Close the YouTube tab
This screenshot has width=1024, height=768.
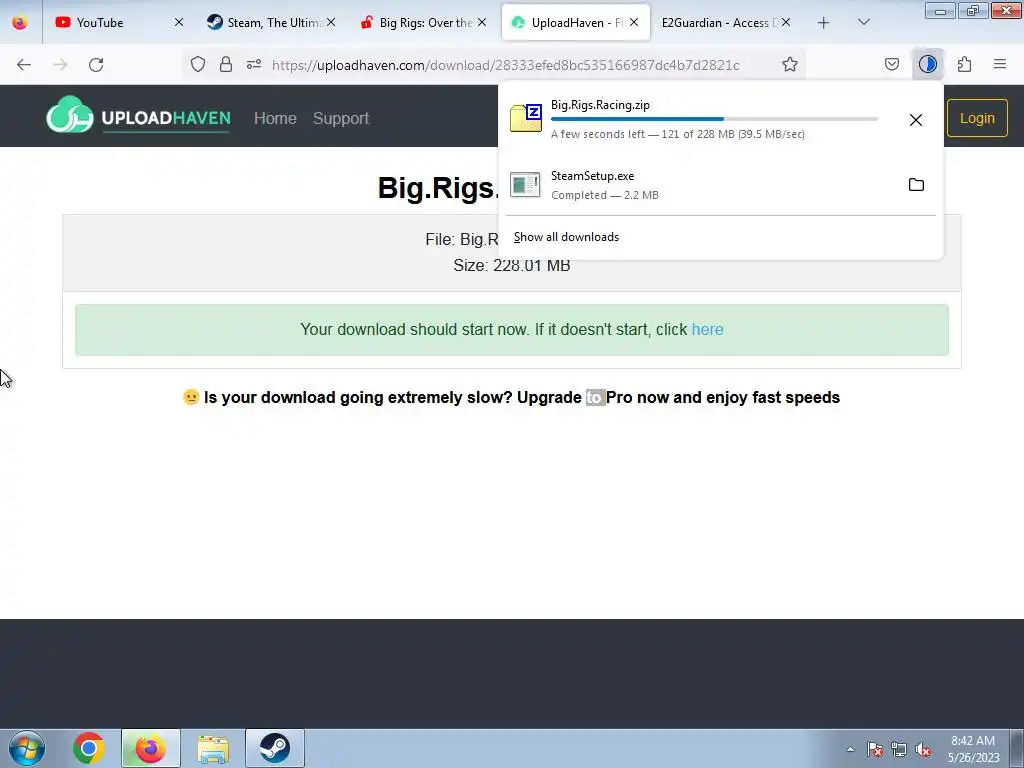pos(178,23)
